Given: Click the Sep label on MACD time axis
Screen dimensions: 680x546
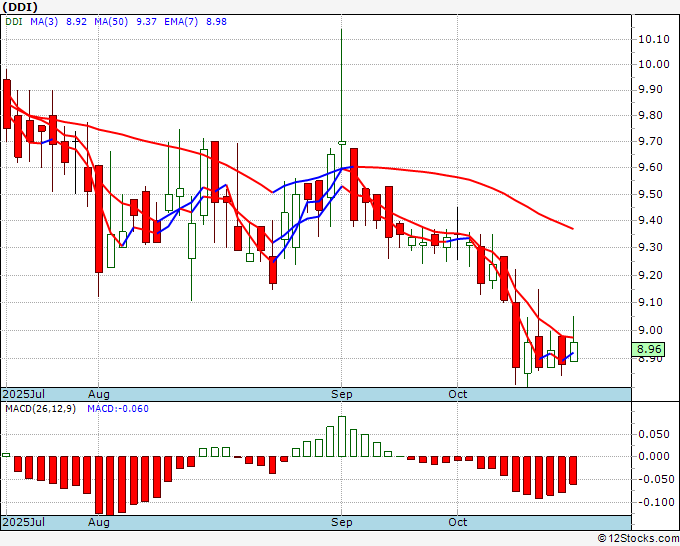Looking at the screenshot, I should point(342,522).
